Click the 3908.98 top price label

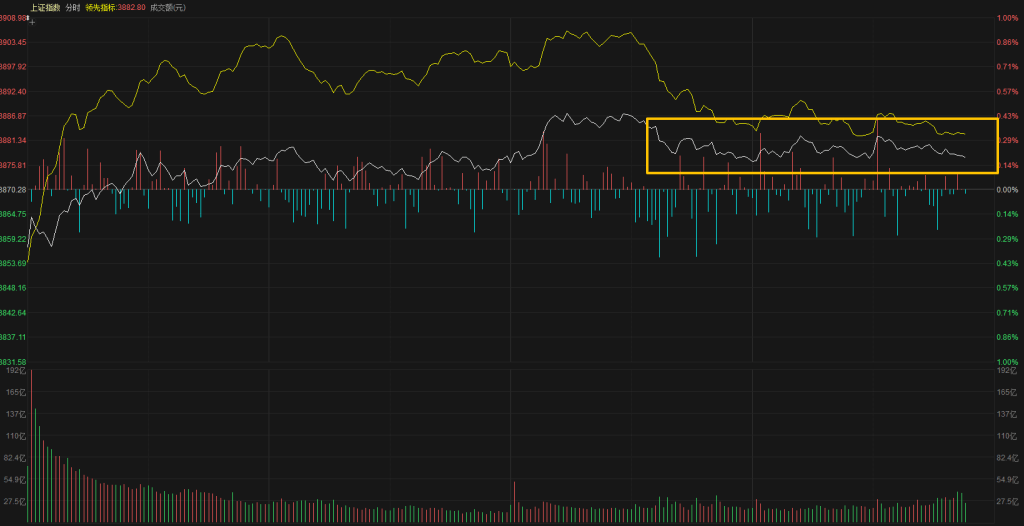click(13, 18)
